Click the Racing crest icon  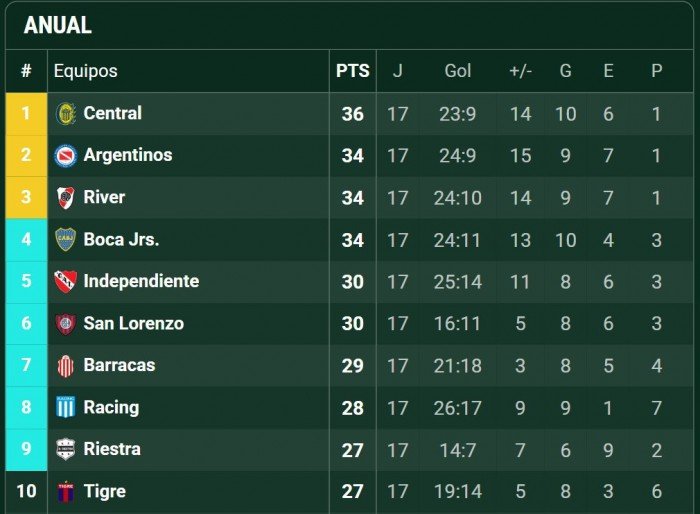pyautogui.click(x=66, y=408)
